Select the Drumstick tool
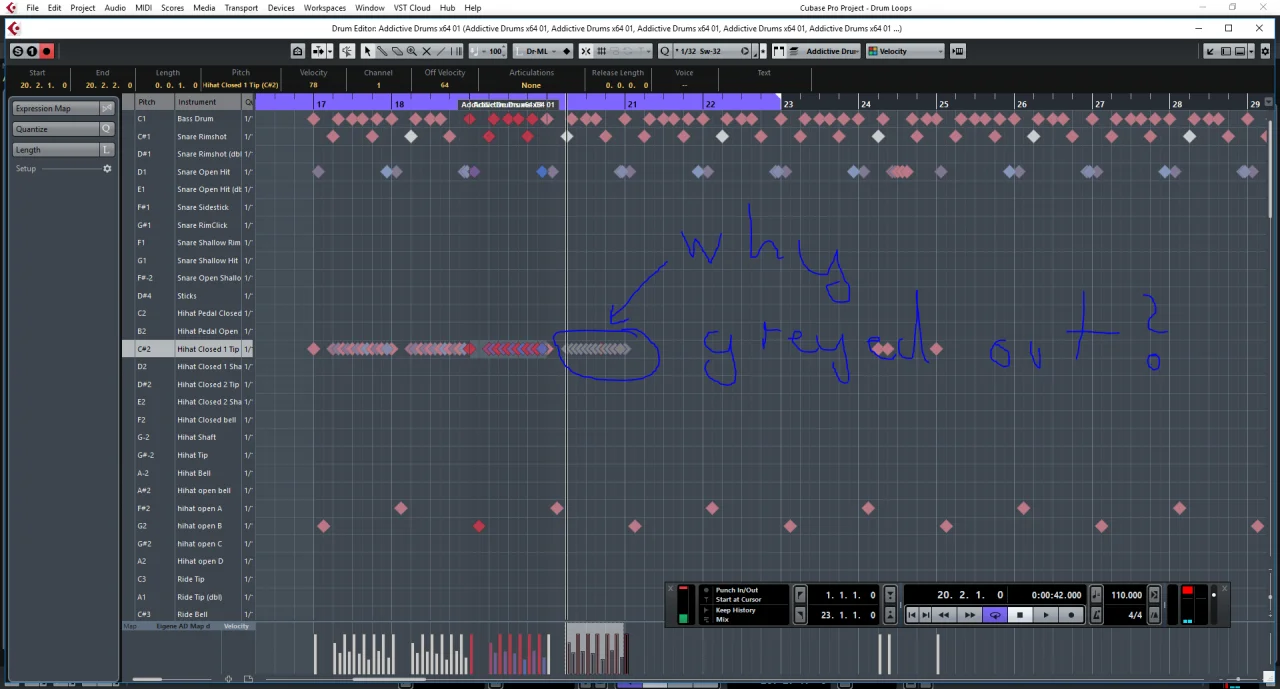Screen dimensions: 1280x689 [x=382, y=51]
